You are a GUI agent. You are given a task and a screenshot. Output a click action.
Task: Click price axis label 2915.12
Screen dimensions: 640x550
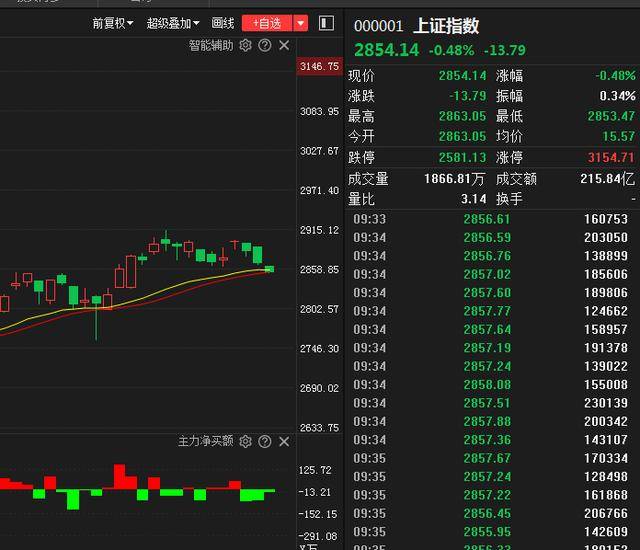coord(319,230)
